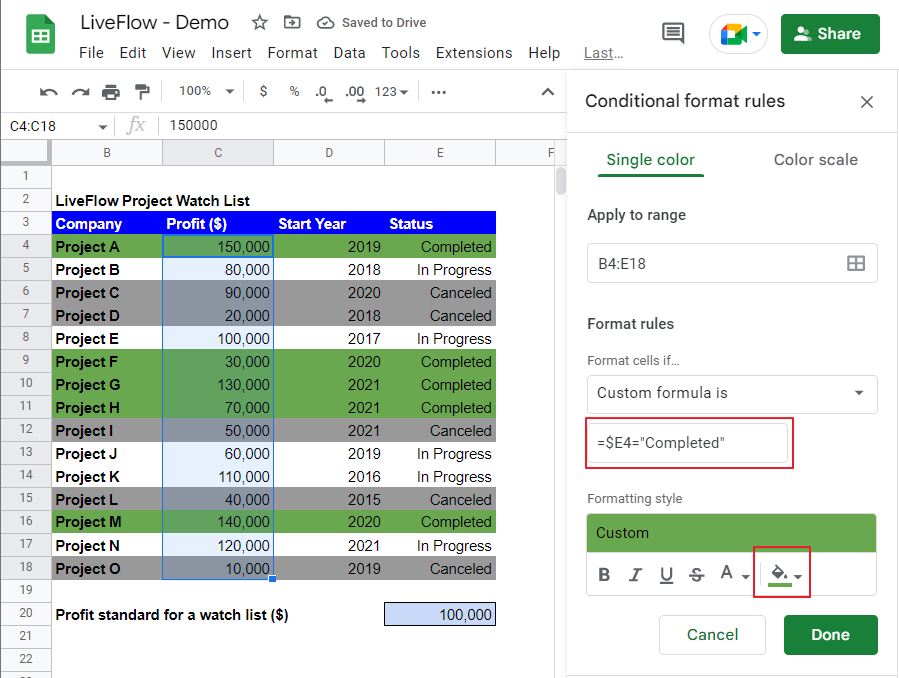Open the Tools menu
The width and height of the screenshot is (899, 678).
click(x=400, y=53)
